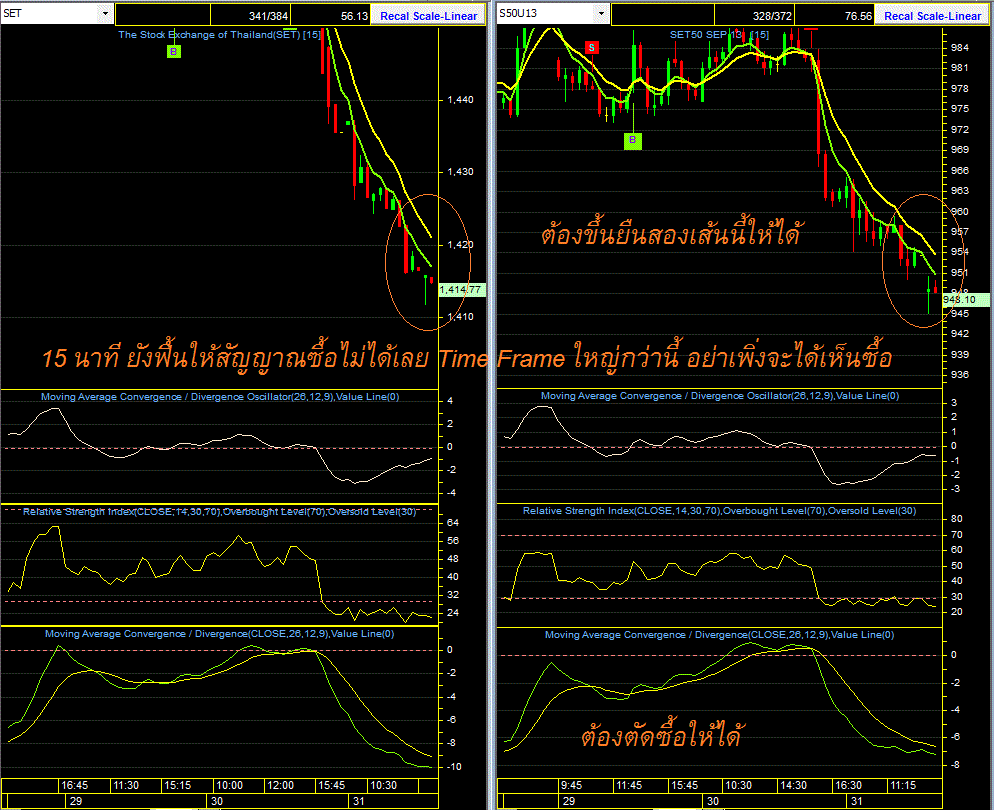Open the SET symbol dropdown

105,13
